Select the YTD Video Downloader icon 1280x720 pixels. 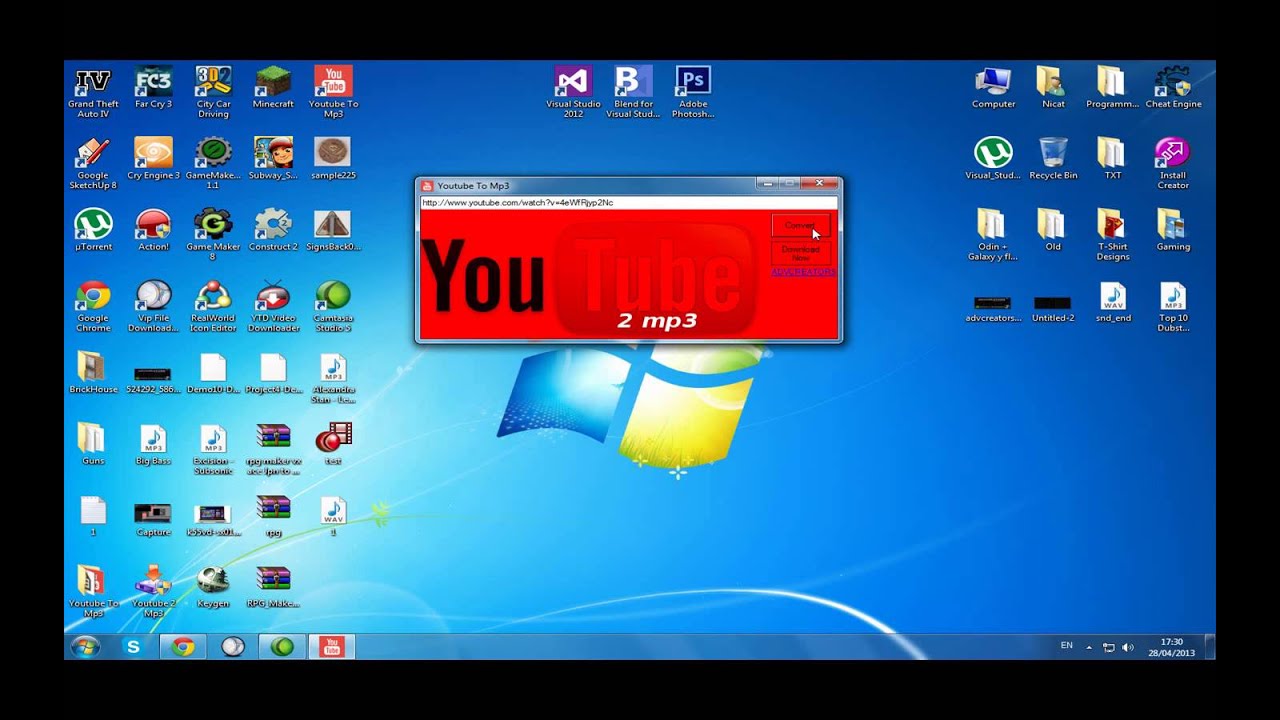273,305
